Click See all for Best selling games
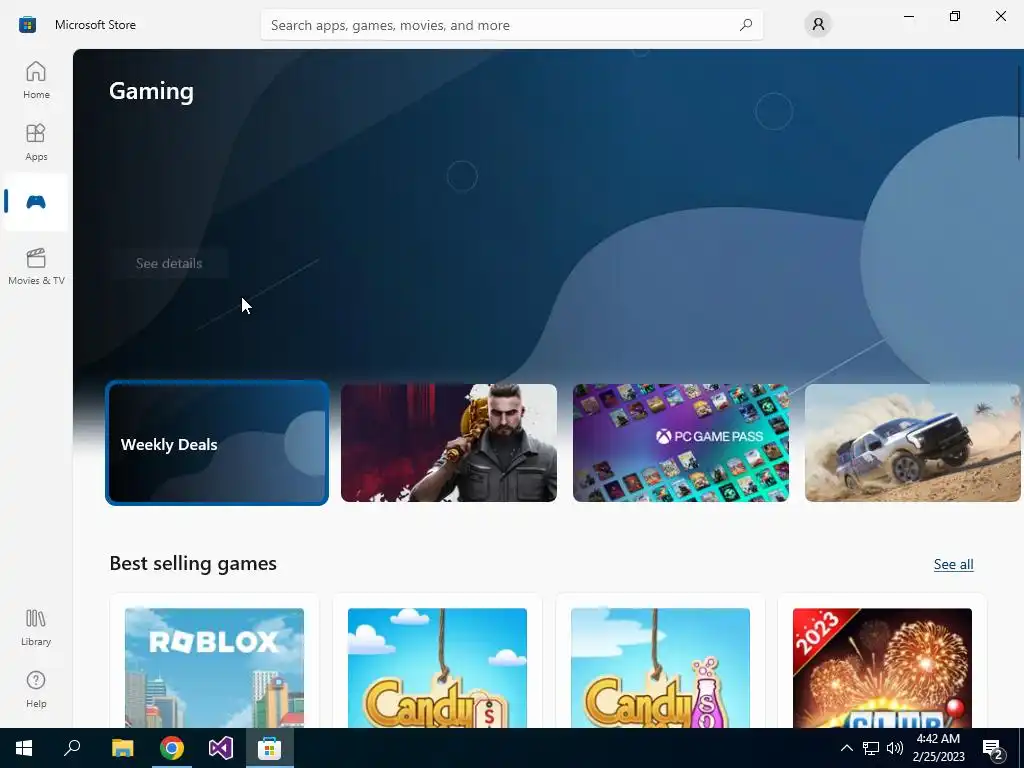 [953, 564]
